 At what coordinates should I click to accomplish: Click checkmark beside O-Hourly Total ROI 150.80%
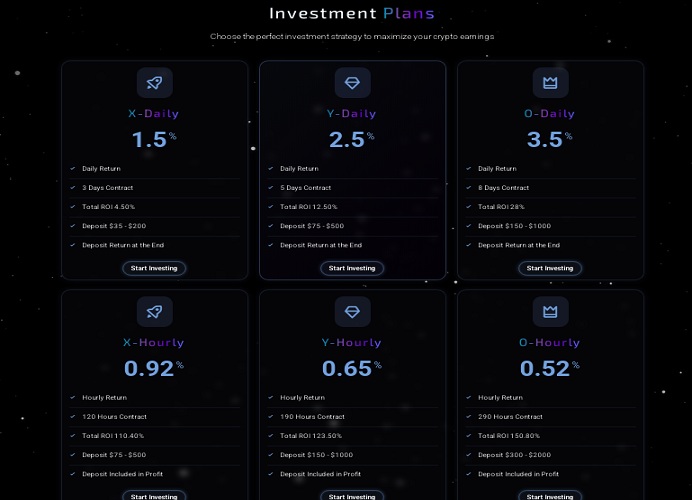(x=469, y=436)
